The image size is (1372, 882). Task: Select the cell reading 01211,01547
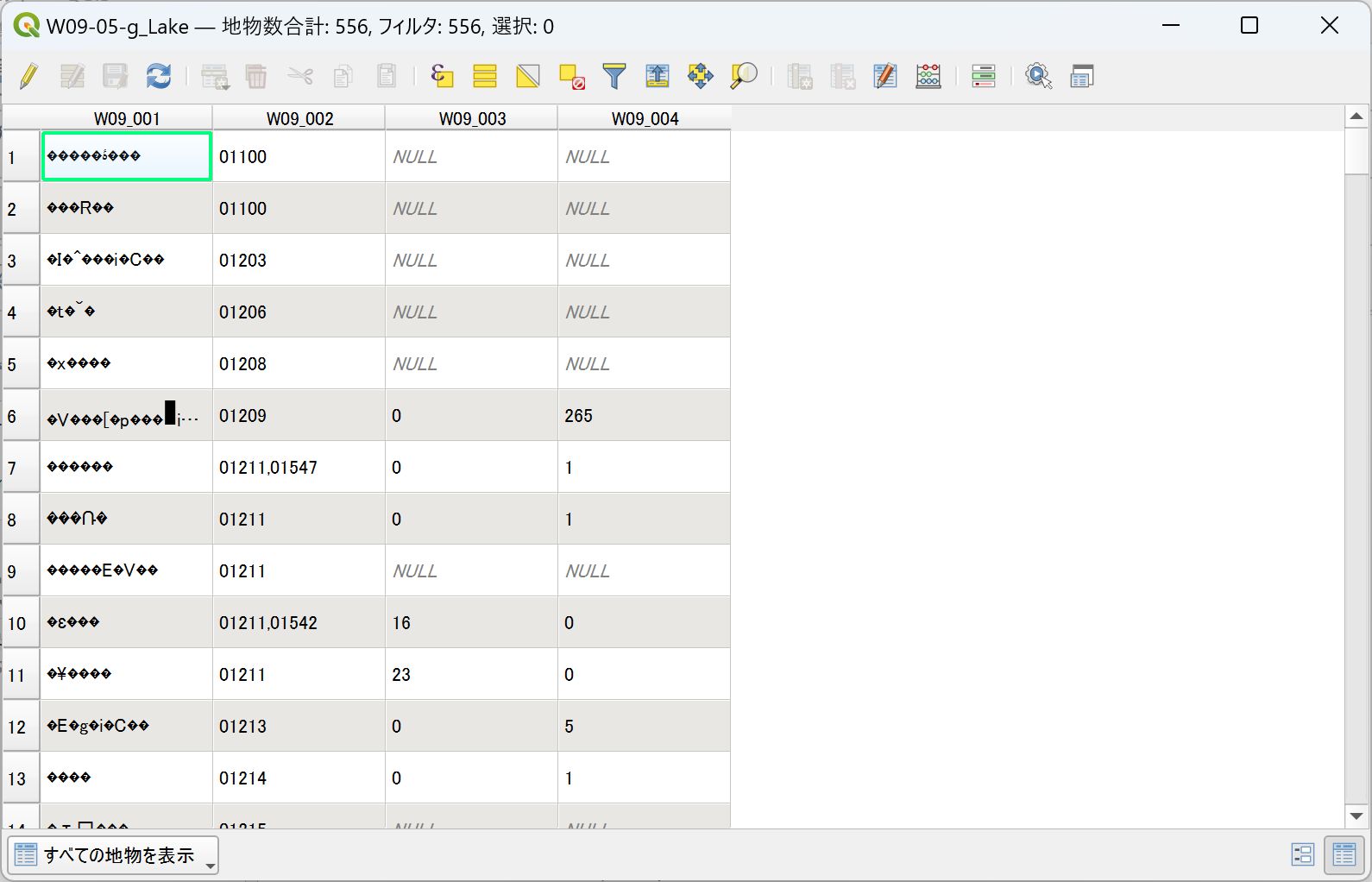click(x=299, y=467)
